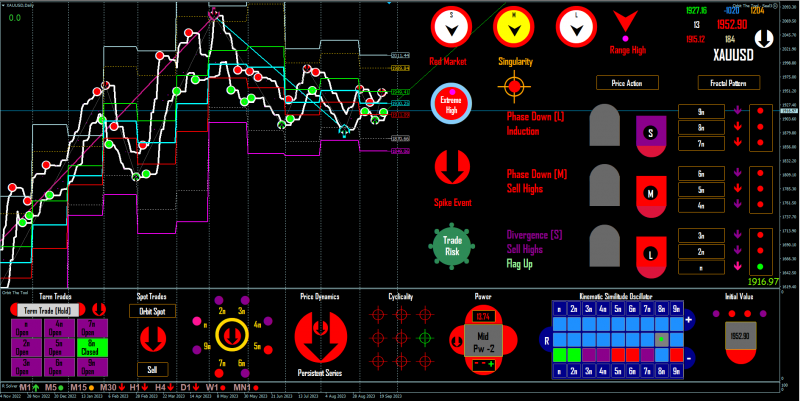Click the red arrow icon beside Term Trade (Hold)
800x401 pixels.
tap(99, 309)
